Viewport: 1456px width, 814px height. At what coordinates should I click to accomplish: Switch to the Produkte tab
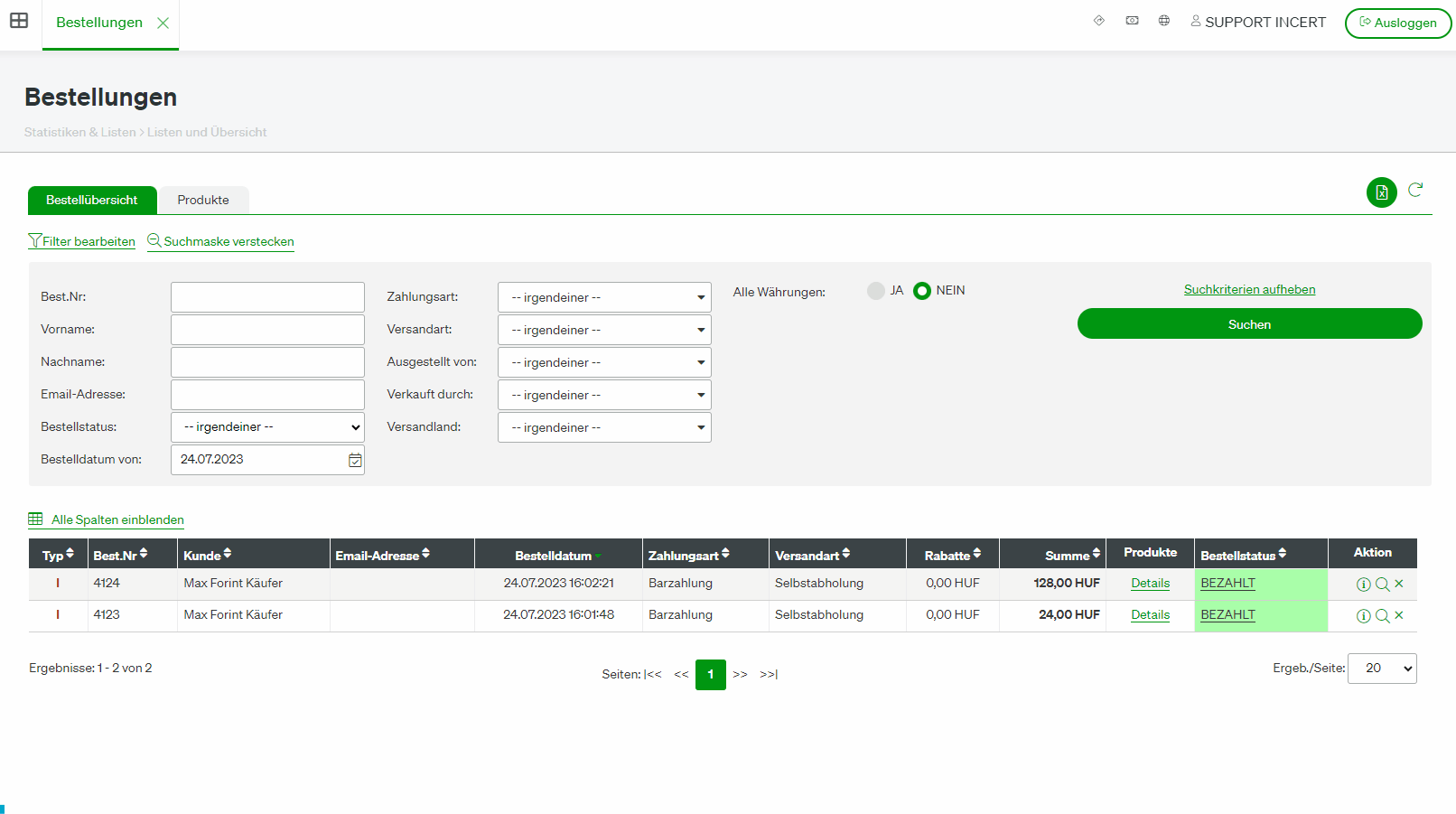[x=203, y=201]
